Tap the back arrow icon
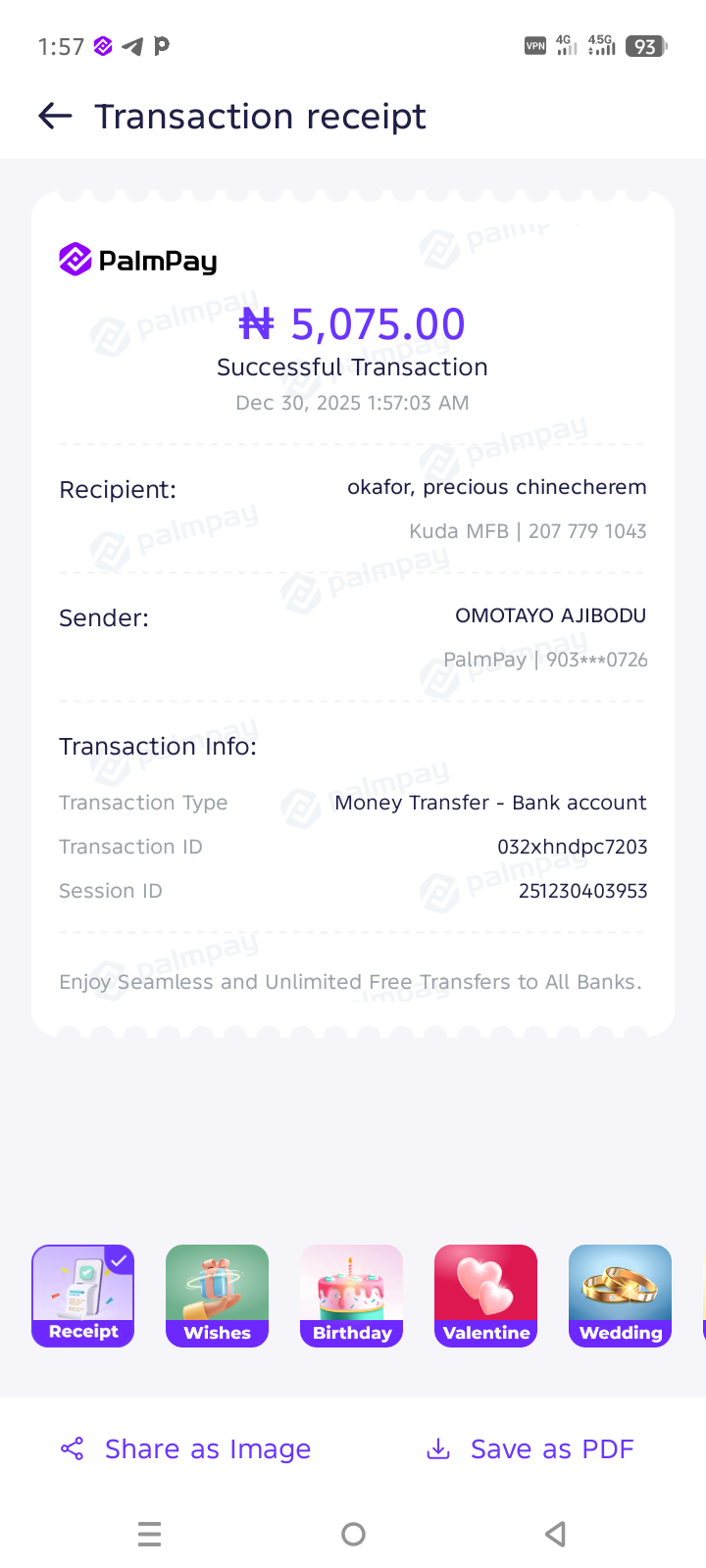 pyautogui.click(x=55, y=117)
